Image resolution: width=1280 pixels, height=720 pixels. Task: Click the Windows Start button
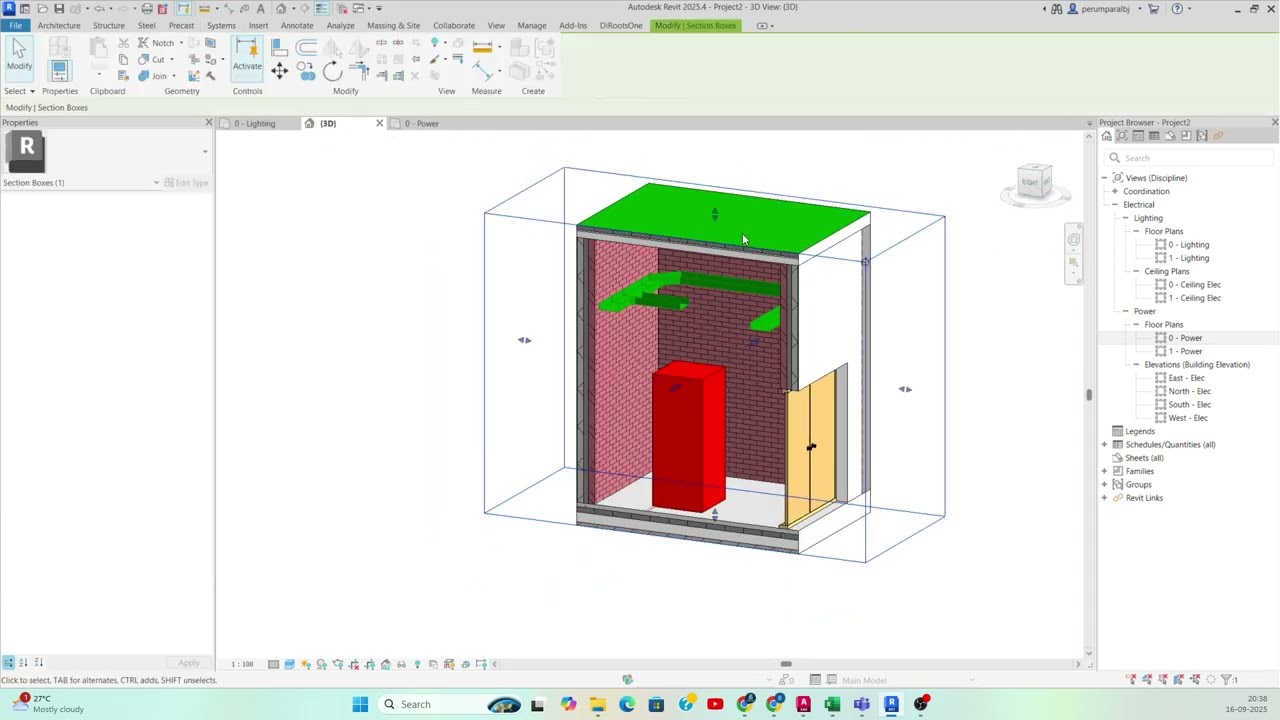coord(360,704)
